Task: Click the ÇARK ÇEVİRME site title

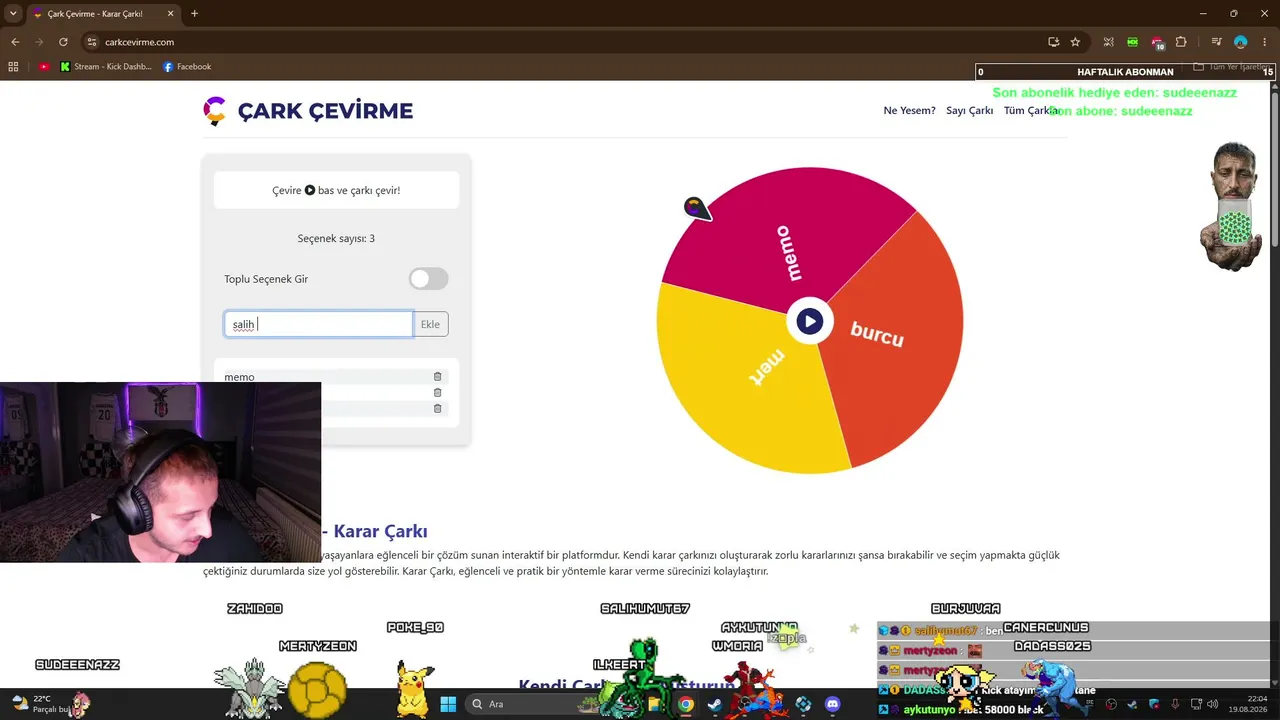Action: coord(325,111)
